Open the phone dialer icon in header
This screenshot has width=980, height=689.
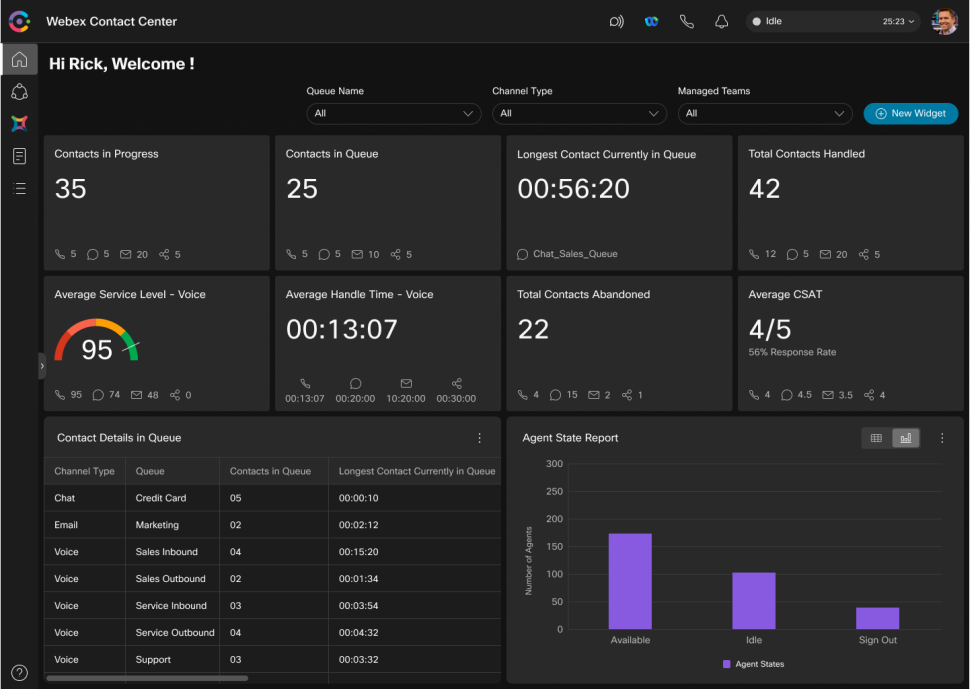(686, 21)
